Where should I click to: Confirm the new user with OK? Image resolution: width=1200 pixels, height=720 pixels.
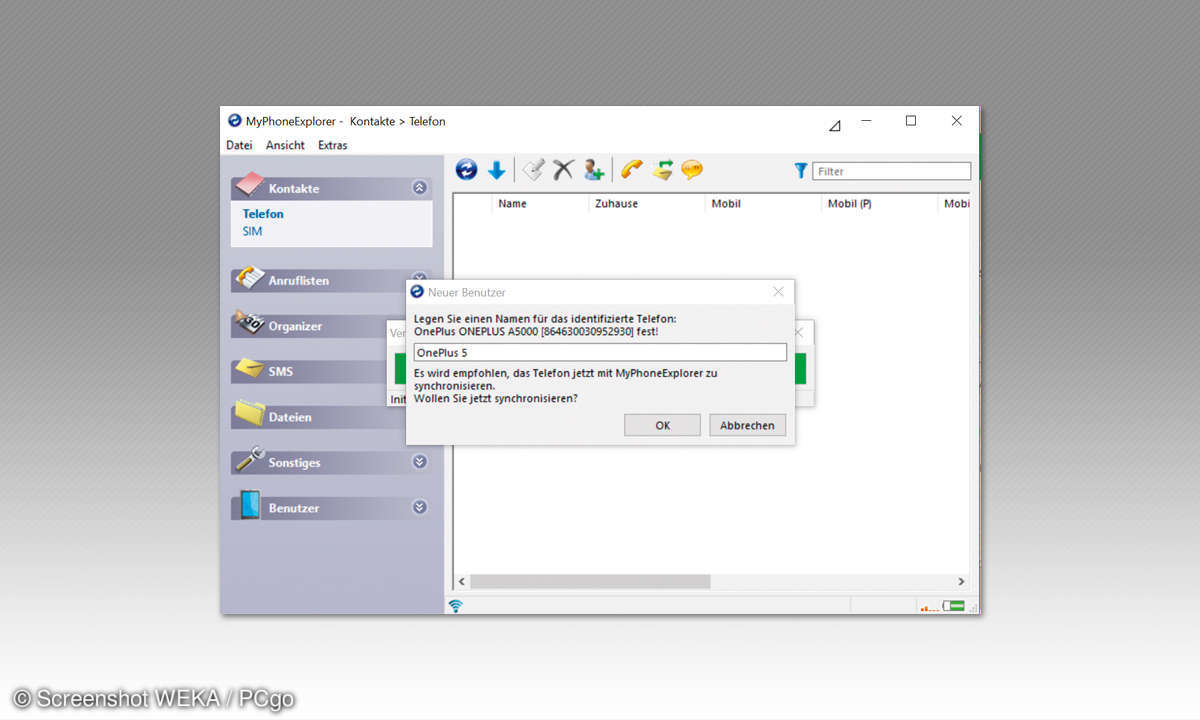click(x=662, y=425)
